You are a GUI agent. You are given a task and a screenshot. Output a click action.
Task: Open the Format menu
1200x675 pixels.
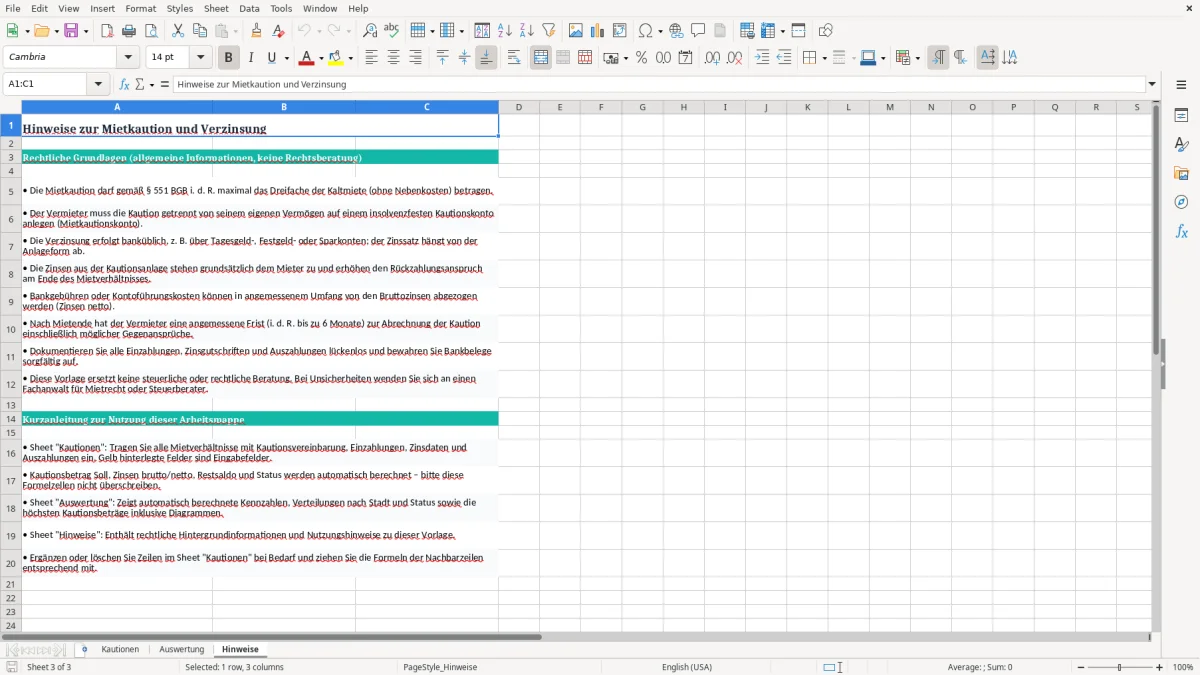pyautogui.click(x=140, y=8)
